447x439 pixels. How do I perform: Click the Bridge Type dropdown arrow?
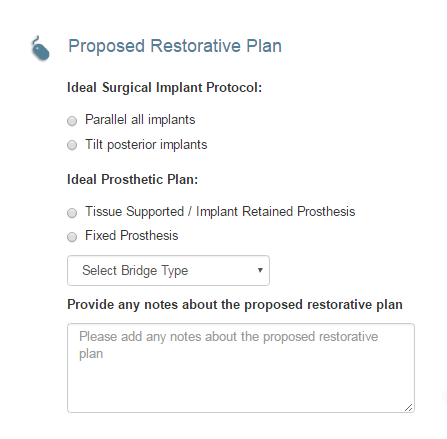[260, 270]
